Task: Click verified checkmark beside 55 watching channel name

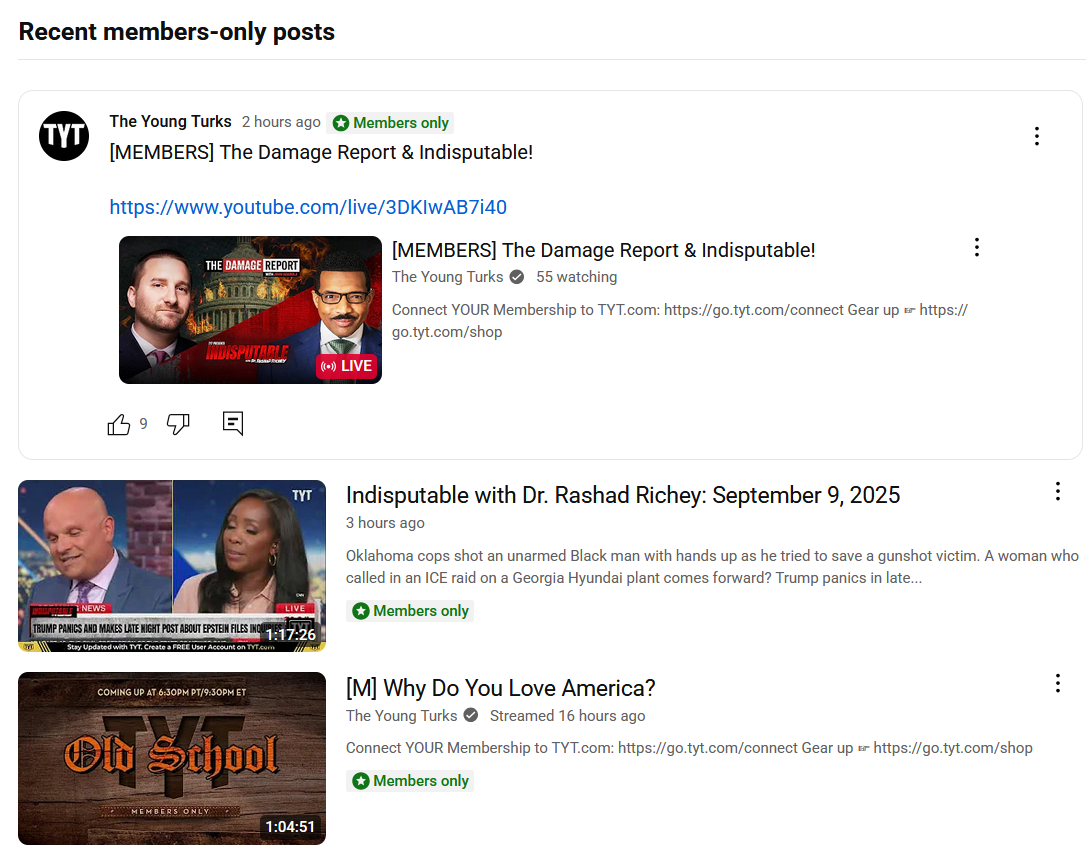Action: click(x=517, y=277)
